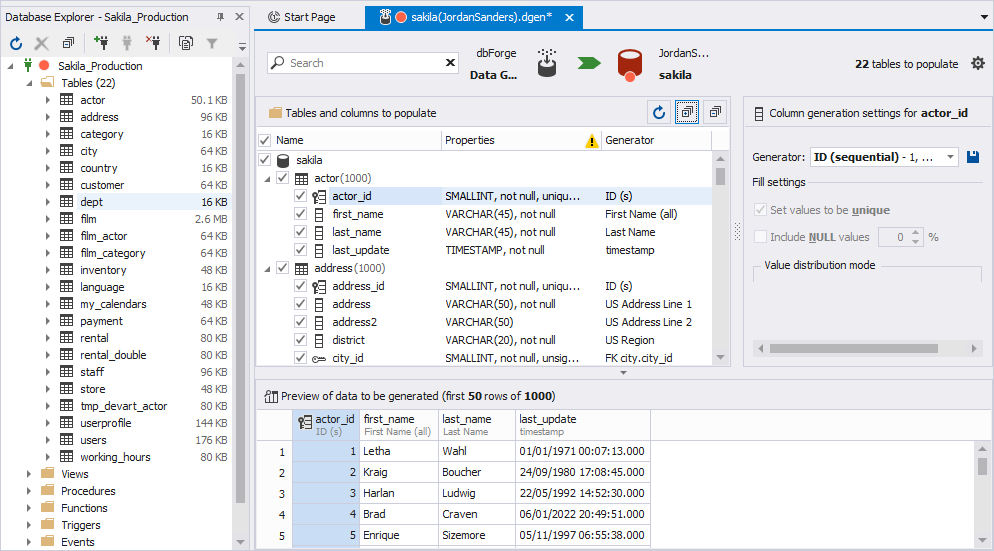Collapse the actor(1000) table node
Image resolution: width=994 pixels, height=551 pixels.
[x=268, y=179]
